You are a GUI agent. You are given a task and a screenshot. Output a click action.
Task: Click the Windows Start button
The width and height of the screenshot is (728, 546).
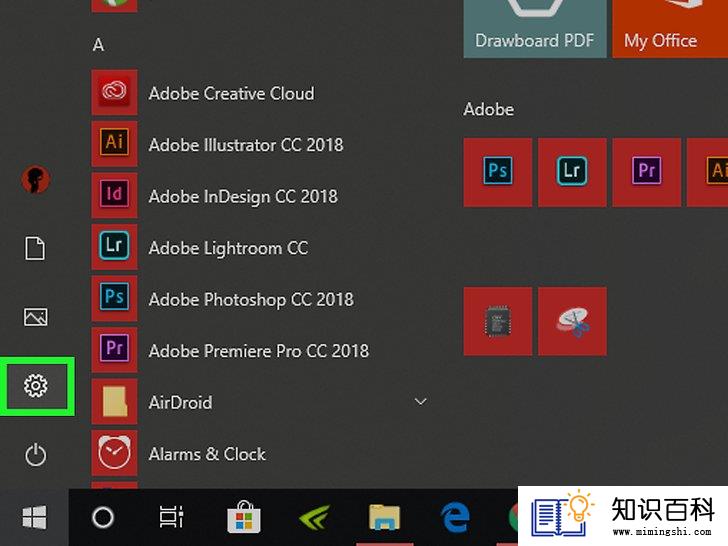[x=34, y=517]
